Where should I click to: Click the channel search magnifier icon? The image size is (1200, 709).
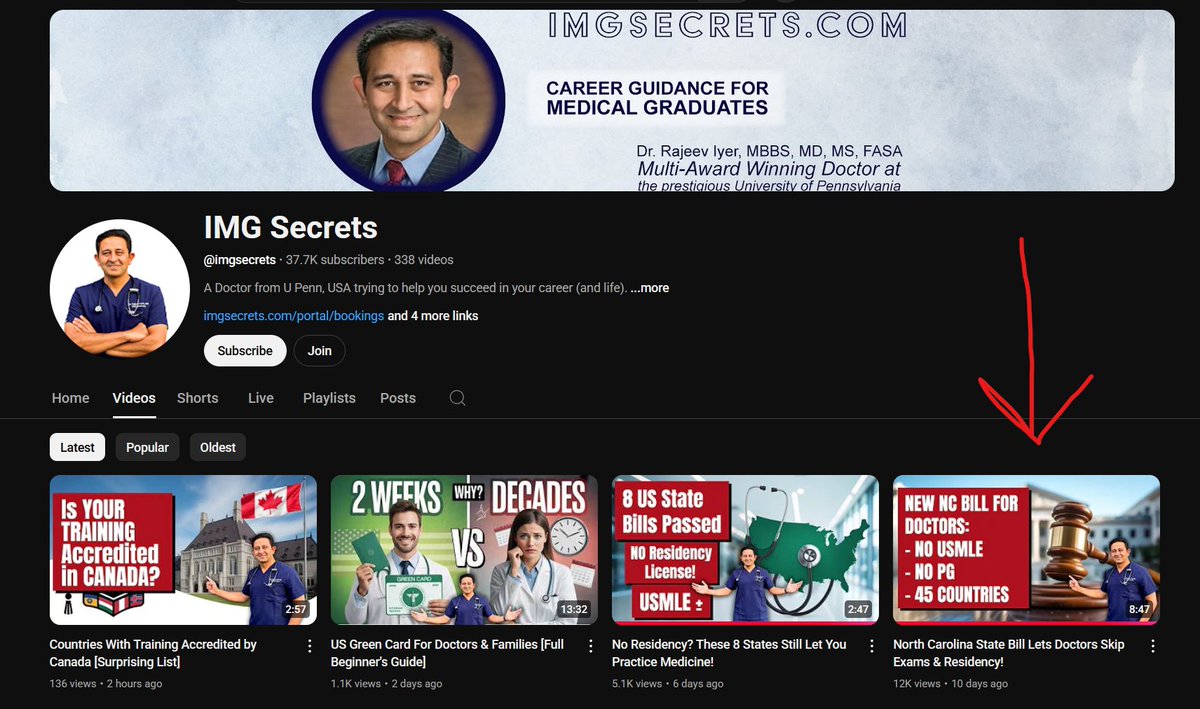(x=457, y=398)
